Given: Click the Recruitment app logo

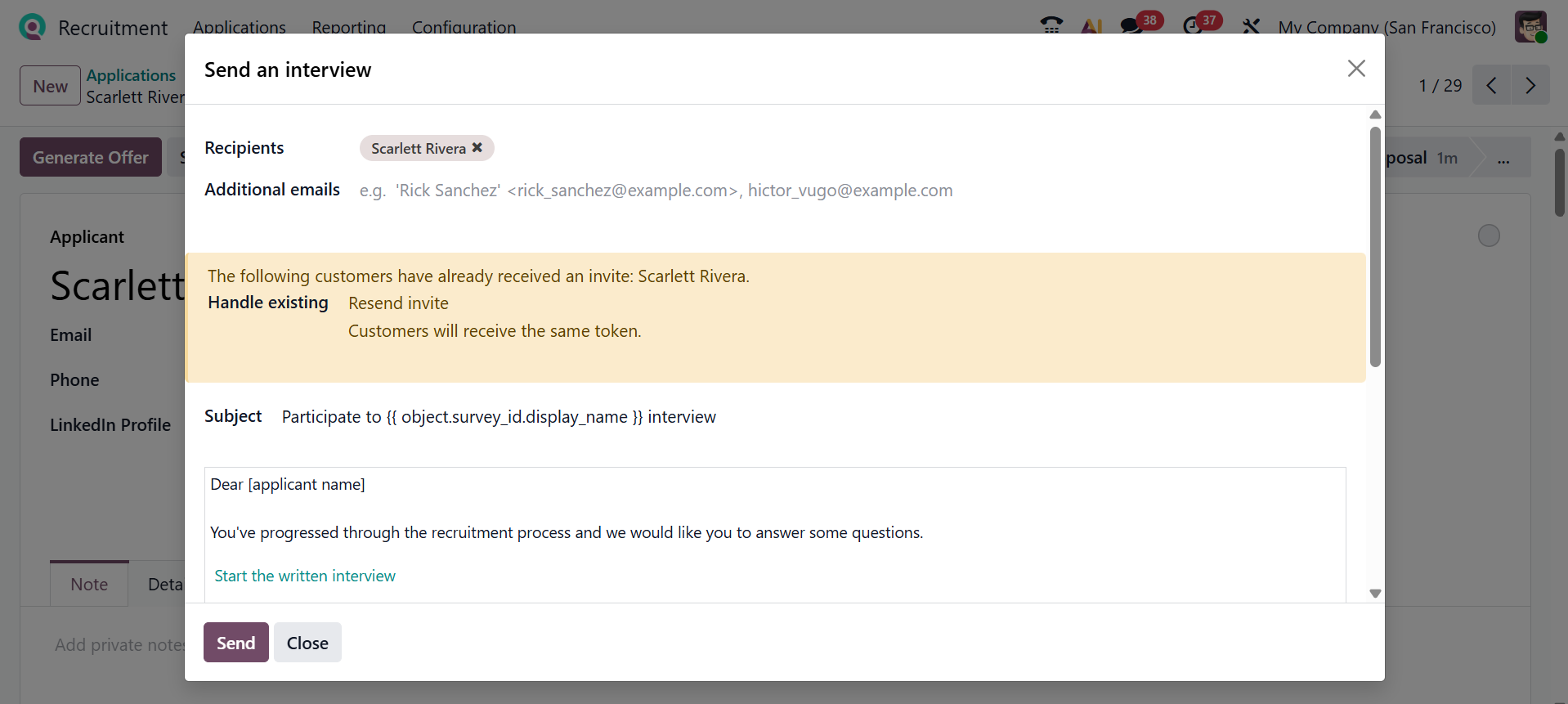Looking at the screenshot, I should click(32, 27).
